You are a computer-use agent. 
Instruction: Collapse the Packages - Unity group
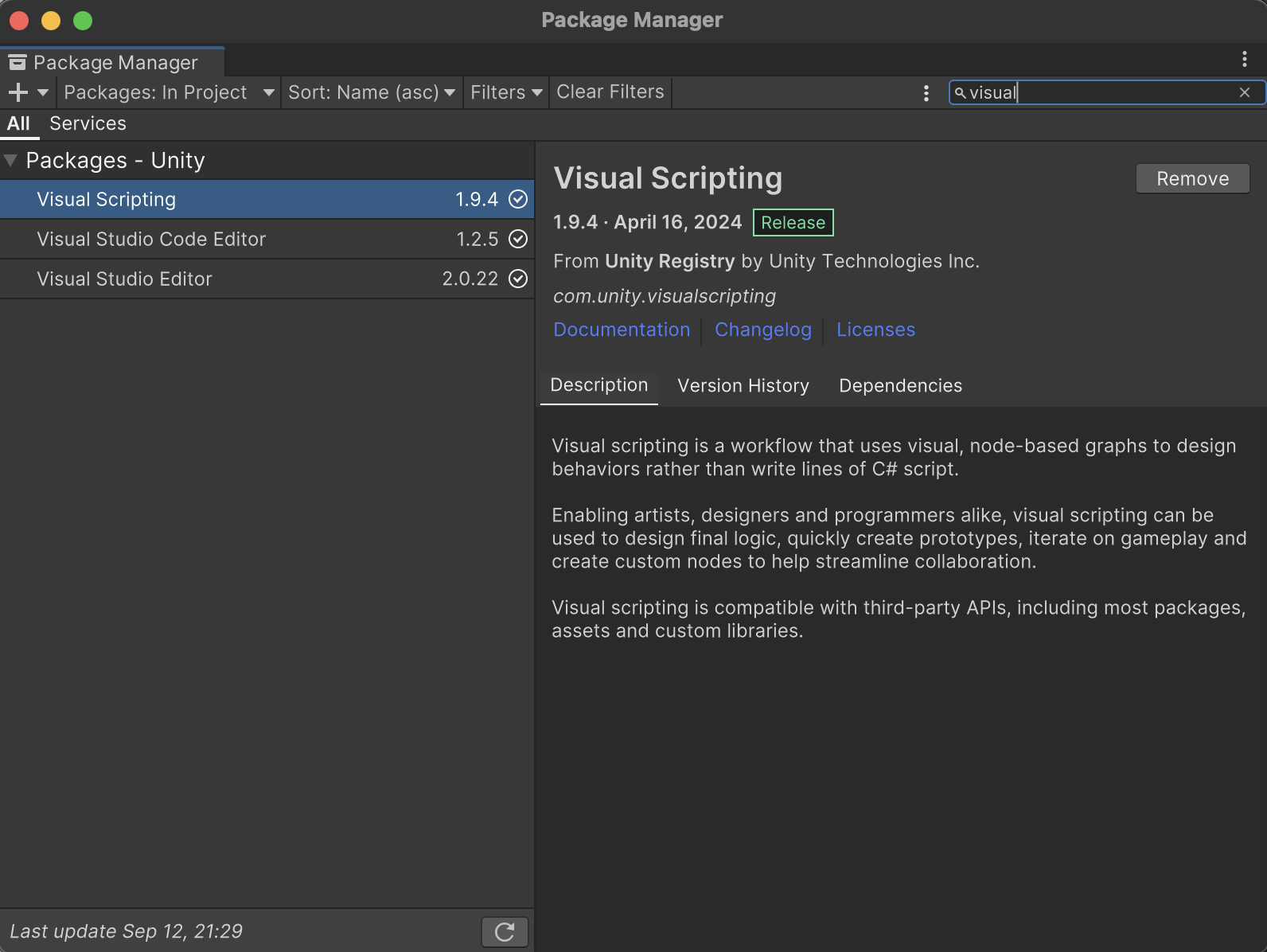[x=10, y=160]
